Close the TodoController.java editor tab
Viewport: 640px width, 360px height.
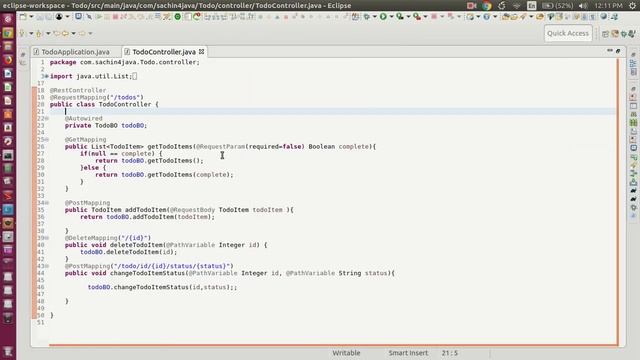tap(202, 52)
